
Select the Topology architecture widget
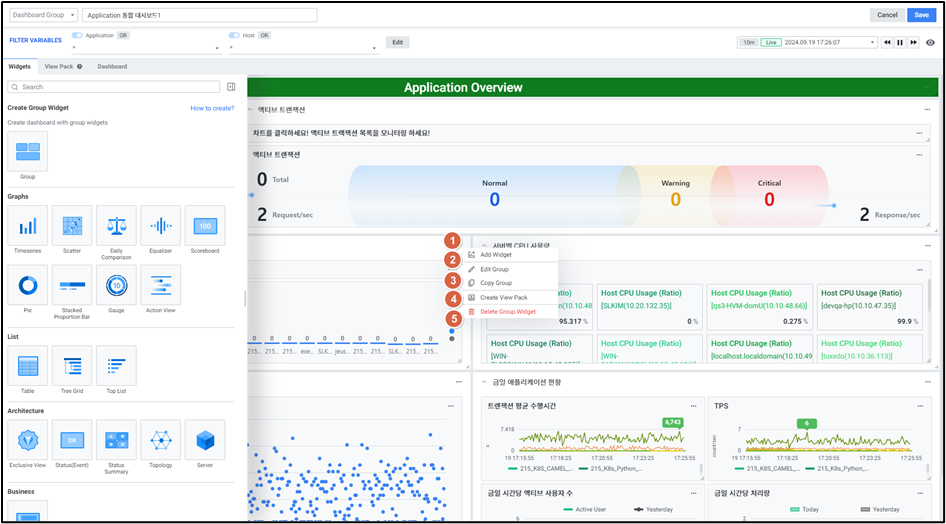(160, 440)
